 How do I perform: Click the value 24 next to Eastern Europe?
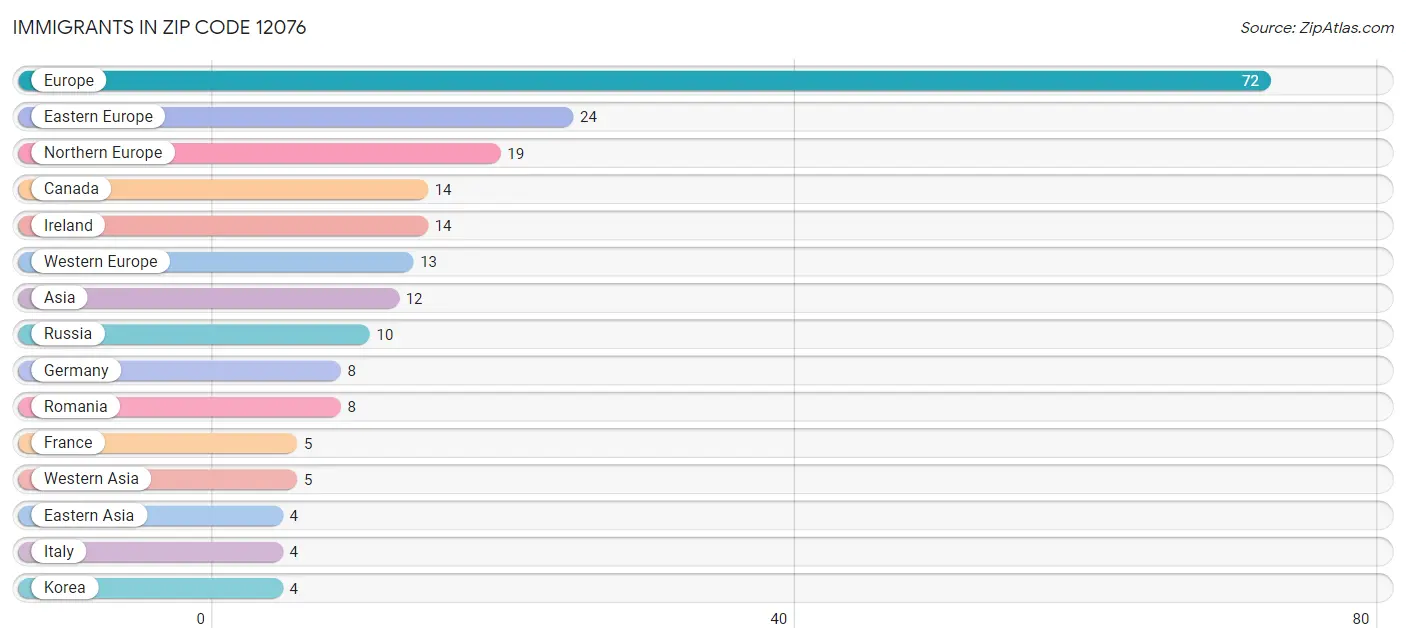coord(588,117)
